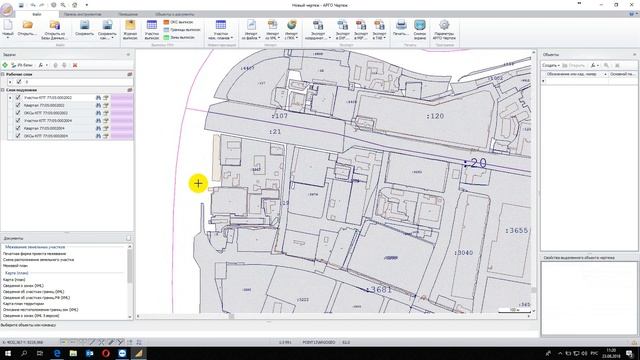640x360 pixels.
Task: Select the Зоны выписок item
Action: 179,37
